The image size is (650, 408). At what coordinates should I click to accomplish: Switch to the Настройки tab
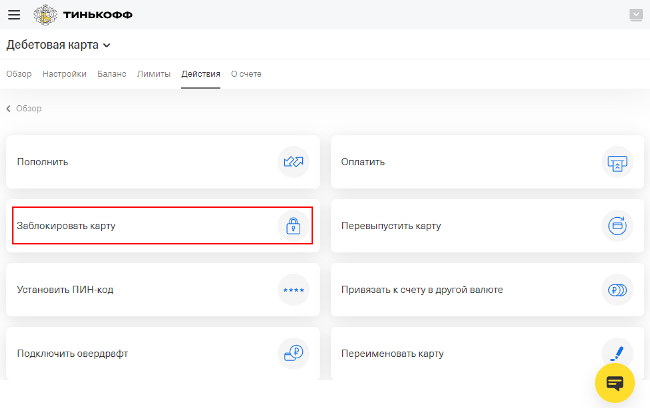pyautogui.click(x=64, y=74)
